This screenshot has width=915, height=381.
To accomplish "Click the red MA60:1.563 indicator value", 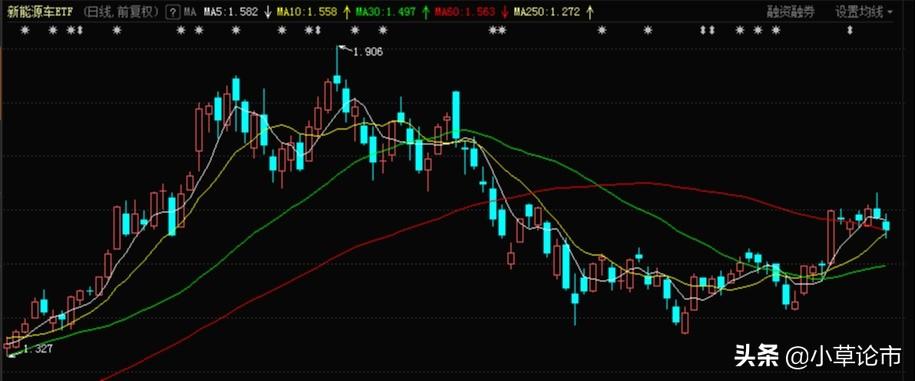I will coord(465,12).
